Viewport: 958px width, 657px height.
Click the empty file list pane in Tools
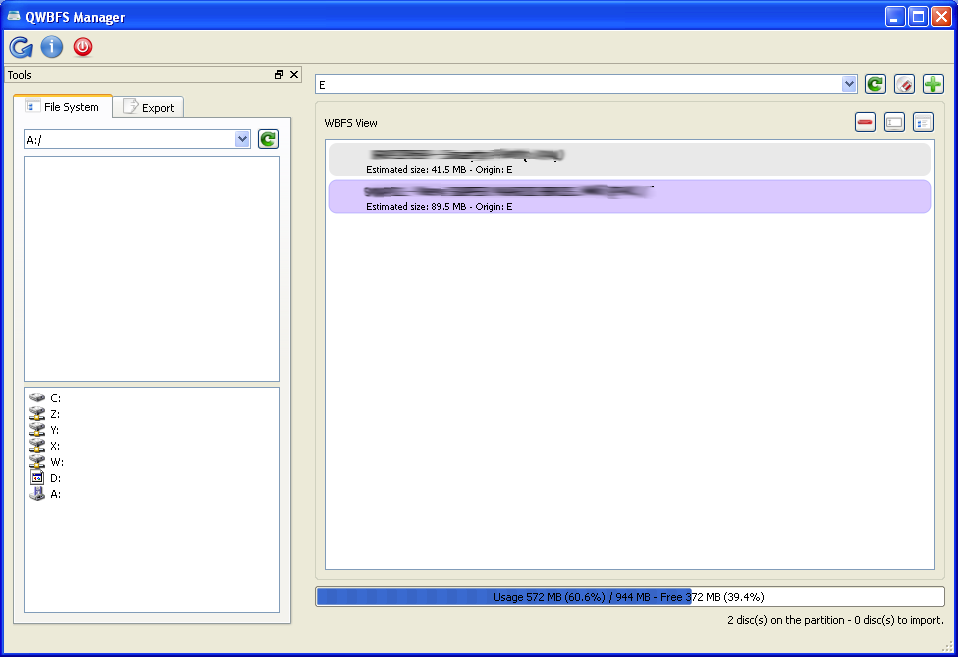152,269
